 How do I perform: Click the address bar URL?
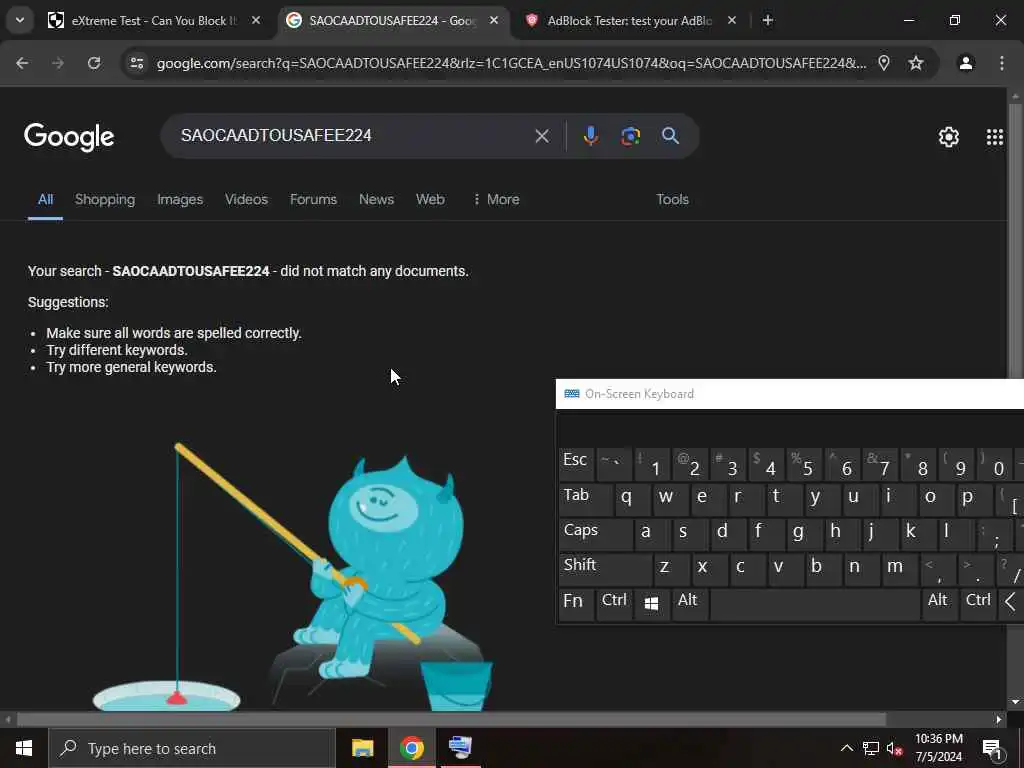click(x=511, y=63)
